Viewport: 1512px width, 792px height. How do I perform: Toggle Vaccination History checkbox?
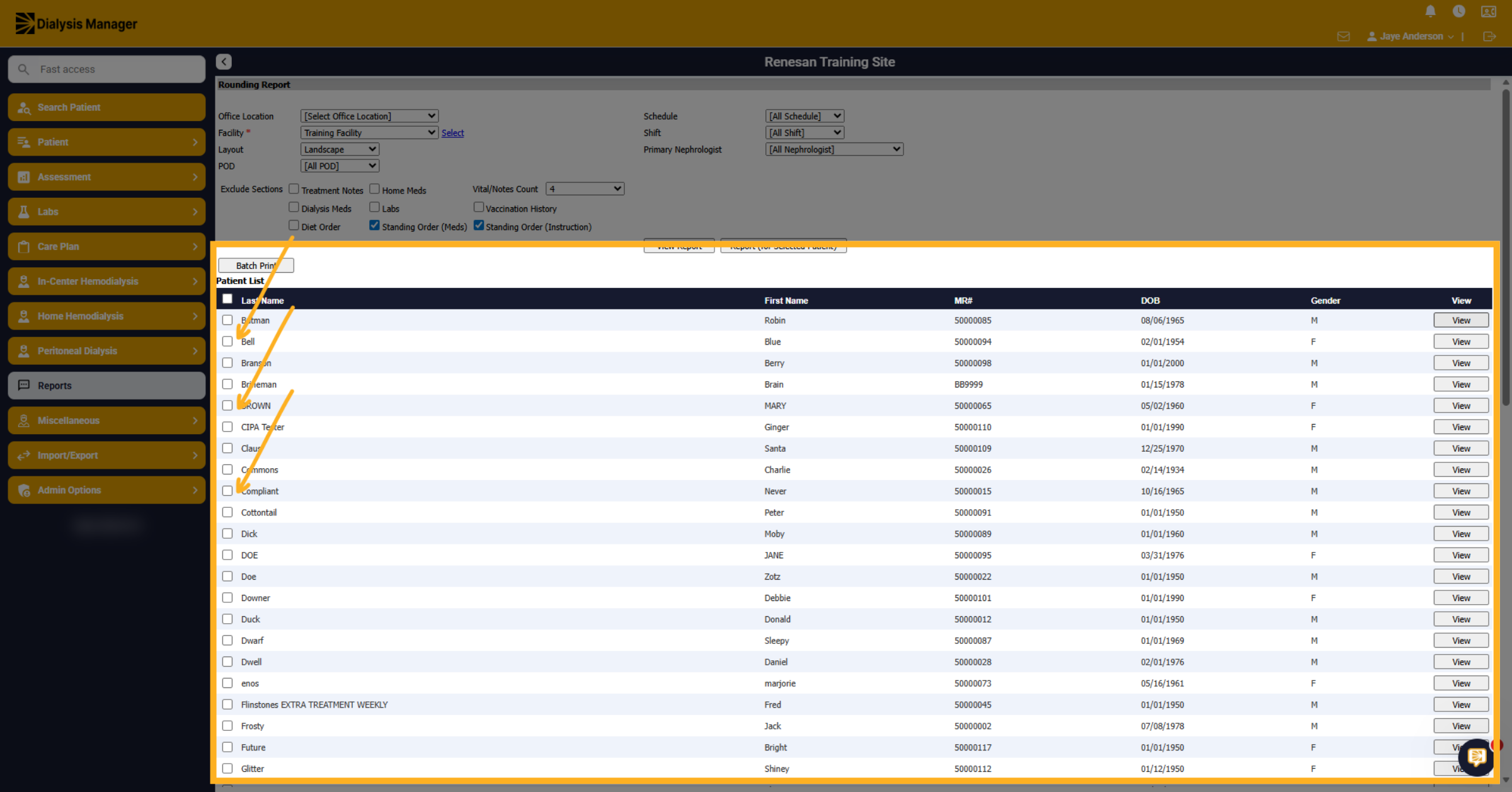[x=479, y=207]
